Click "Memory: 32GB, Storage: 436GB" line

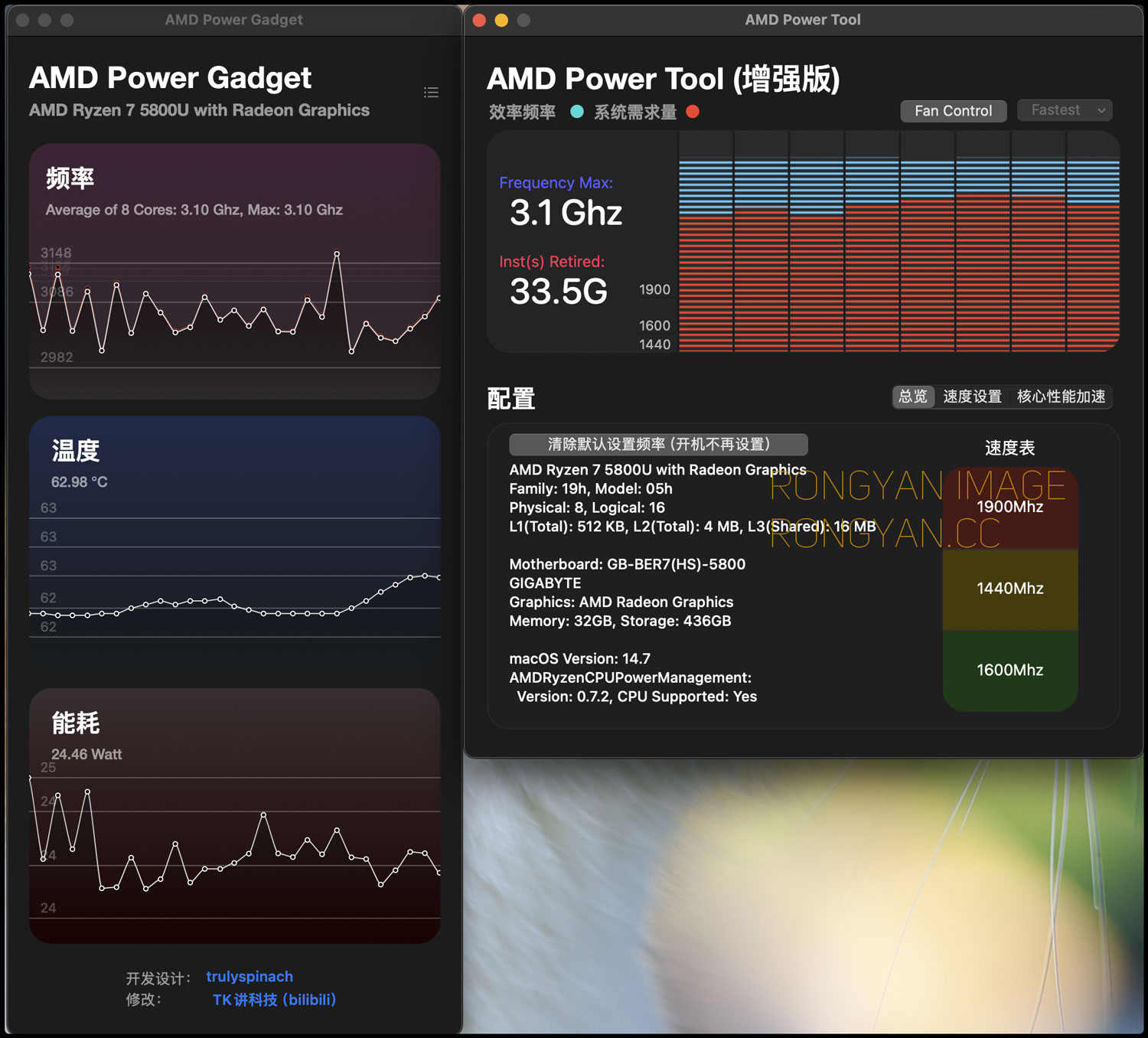621,621
